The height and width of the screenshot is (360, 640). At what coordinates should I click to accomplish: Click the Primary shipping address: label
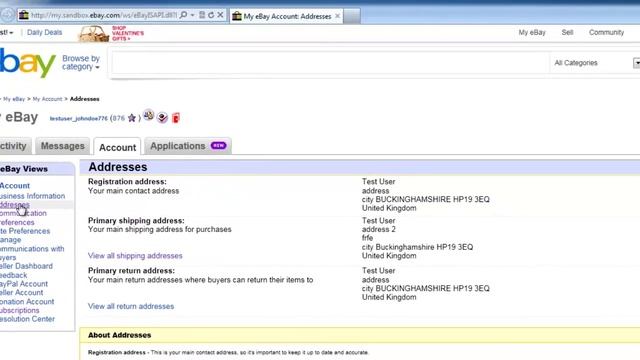point(136,220)
